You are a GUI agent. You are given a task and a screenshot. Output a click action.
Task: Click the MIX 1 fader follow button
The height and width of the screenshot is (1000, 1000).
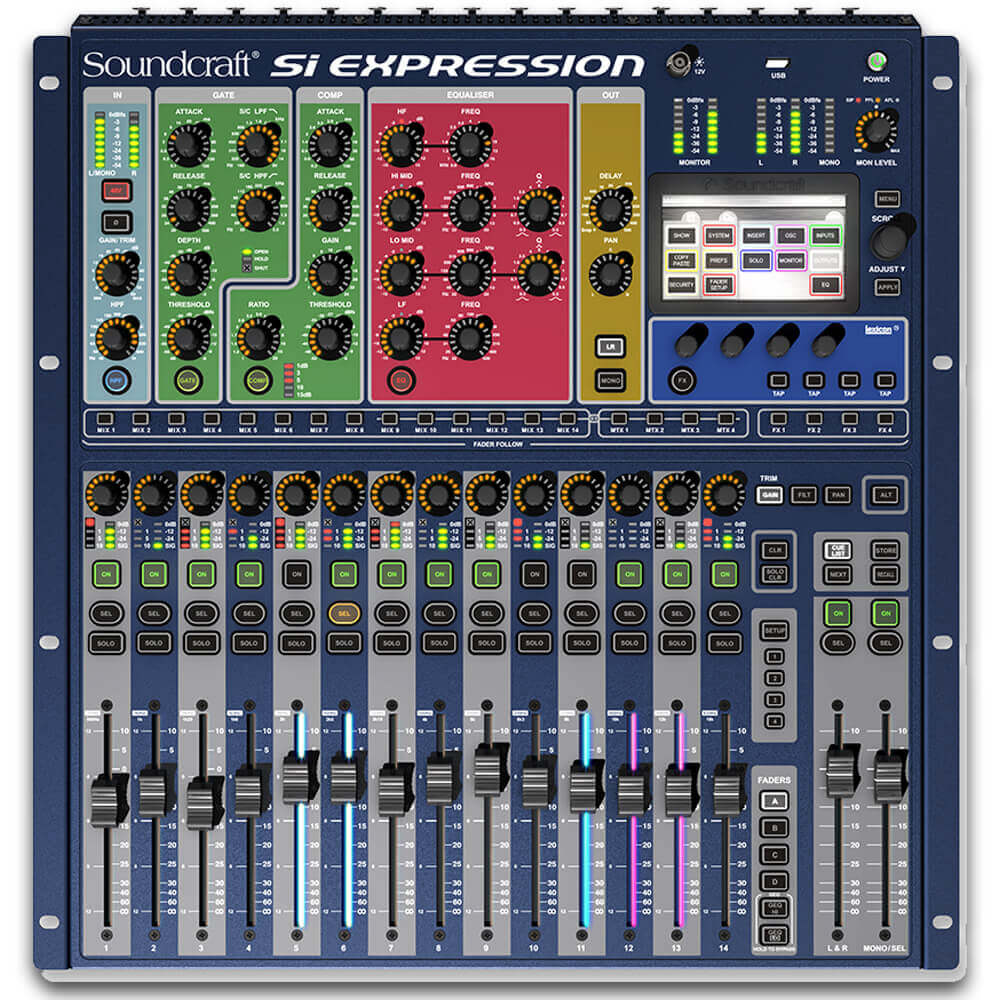(x=105, y=419)
